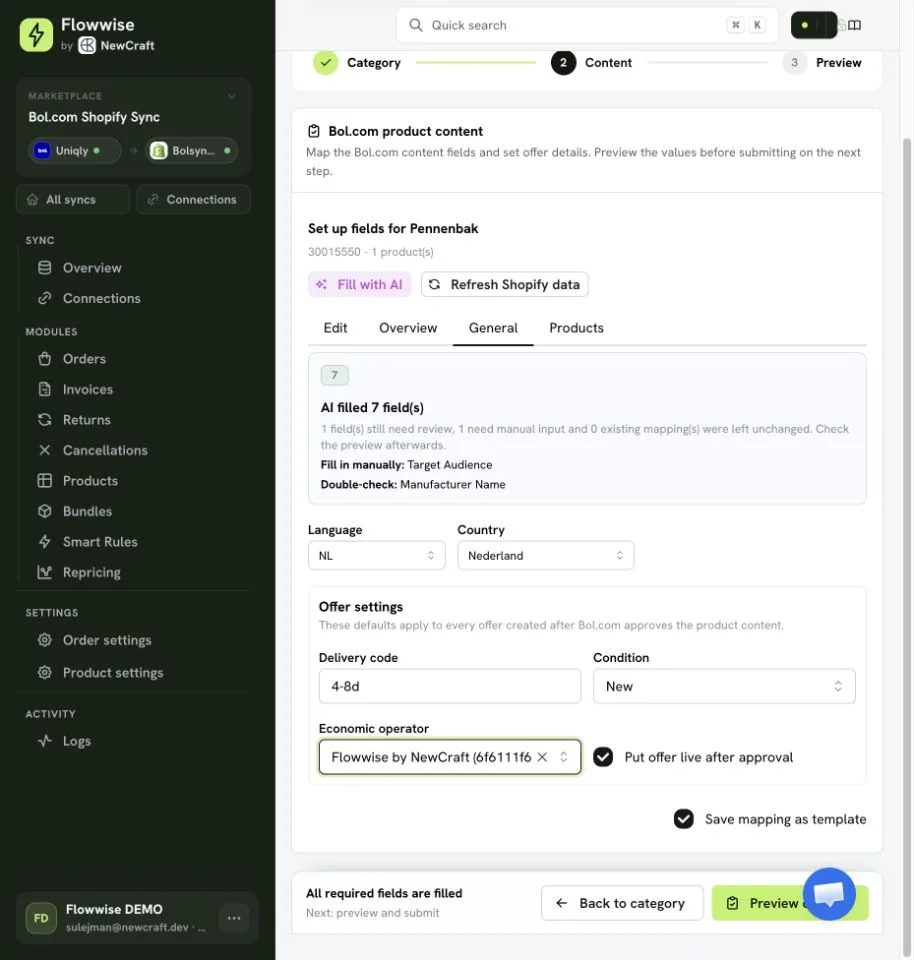The height and width of the screenshot is (960, 914).
Task: Toggle the dark status pill in header
Action: click(x=814, y=25)
